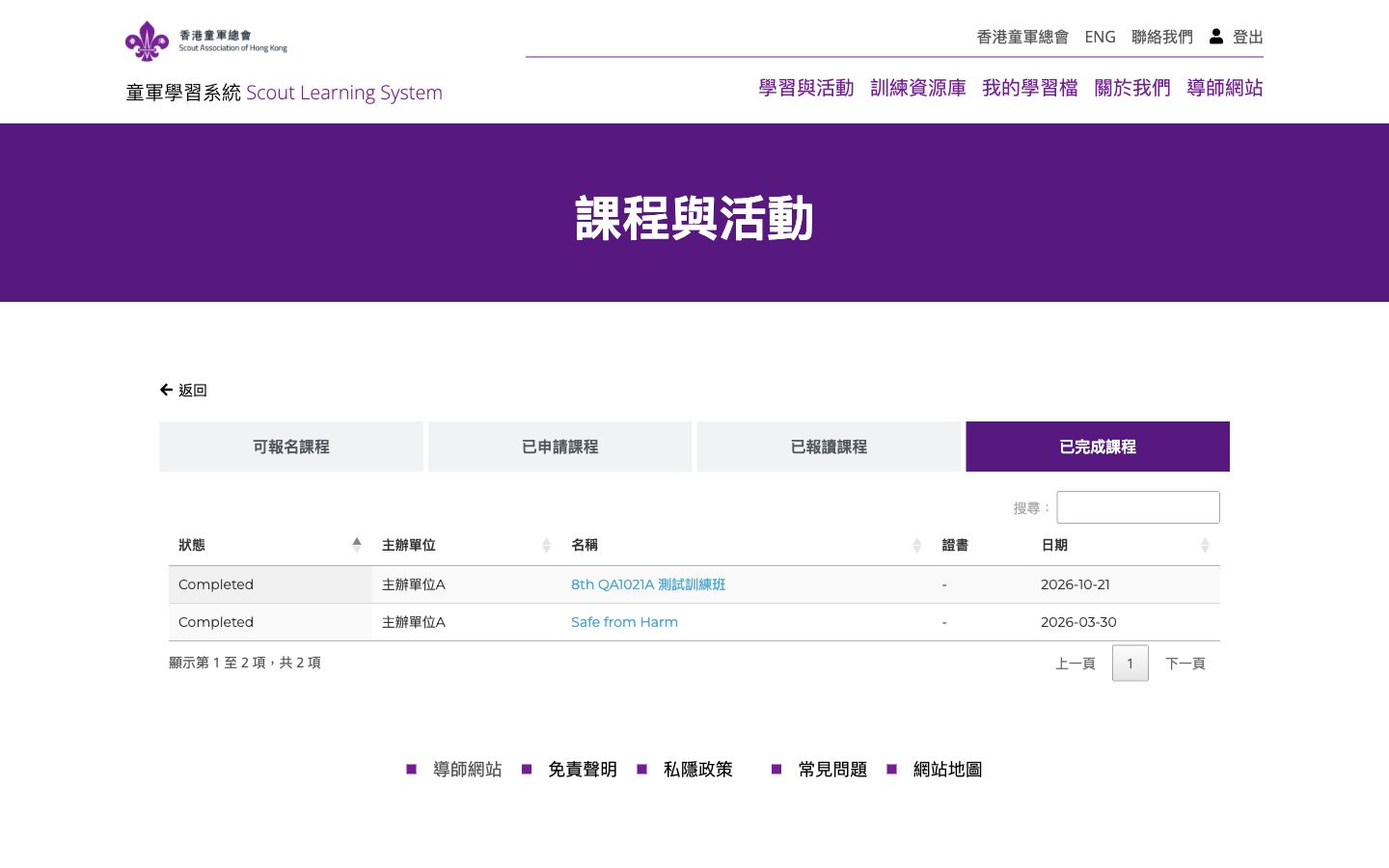Open the 學習與活動 menu

tap(806, 88)
